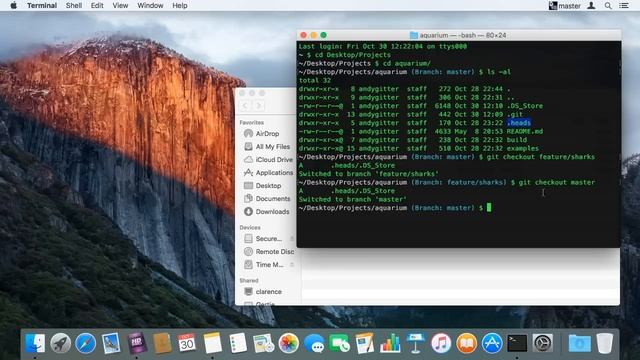
Task: Open View menu in menu bar
Action: 120,6
